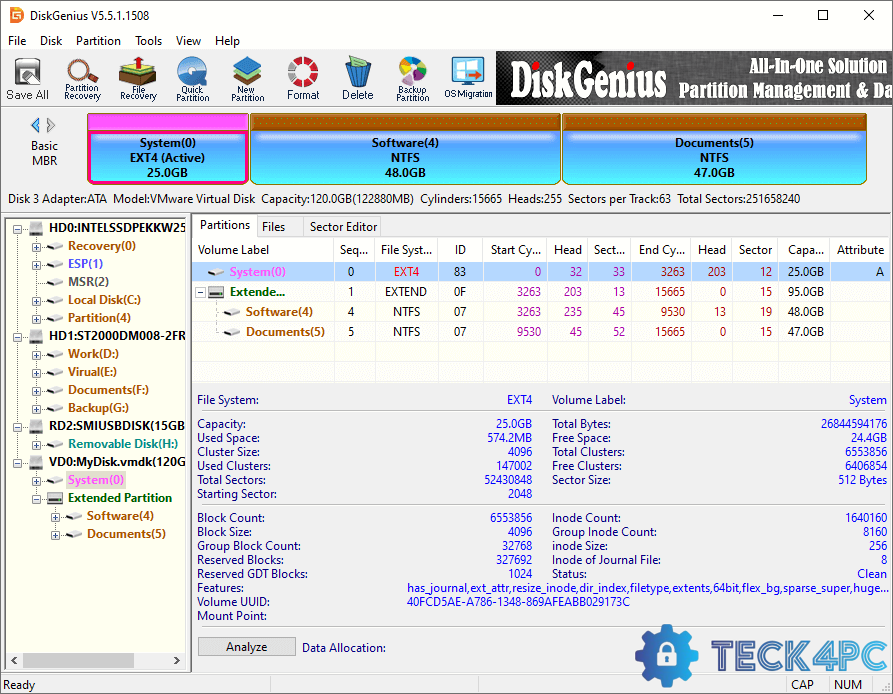The height and width of the screenshot is (694, 893).
Task: Collapse the HD0 INTEL SSD disk node
Action: [x=18, y=229]
